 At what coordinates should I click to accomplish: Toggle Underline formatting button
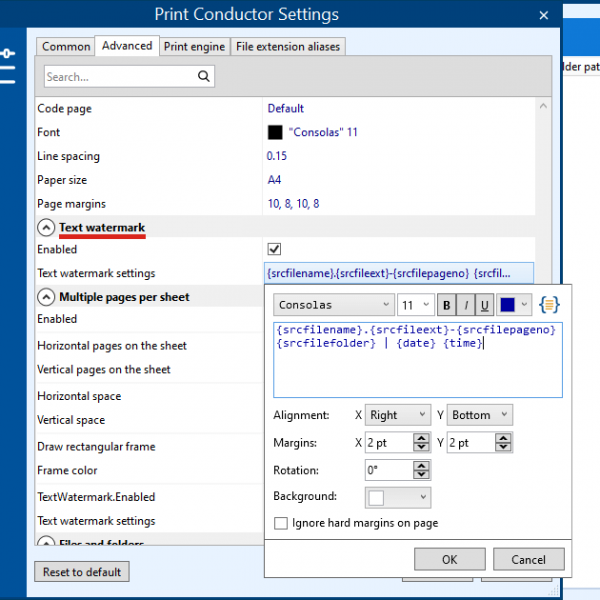484,305
